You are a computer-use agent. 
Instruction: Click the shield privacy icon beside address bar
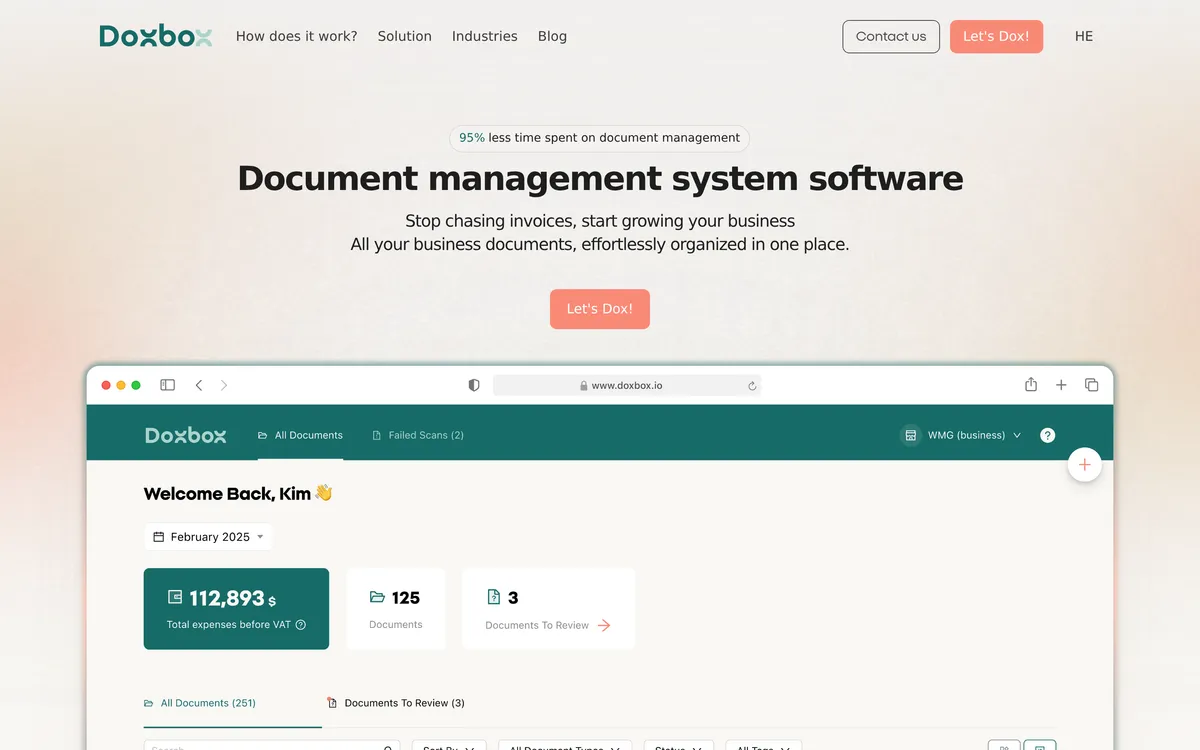point(474,385)
